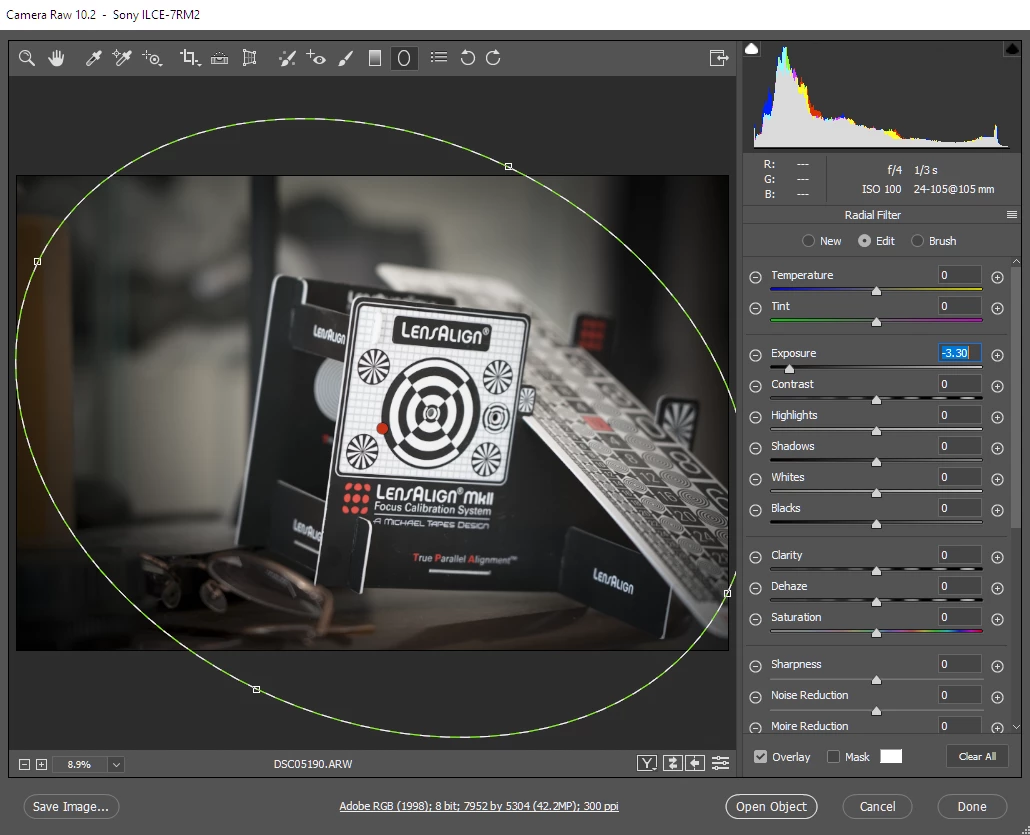Click the Done button
The height and width of the screenshot is (835, 1030).
pyautogui.click(x=972, y=806)
